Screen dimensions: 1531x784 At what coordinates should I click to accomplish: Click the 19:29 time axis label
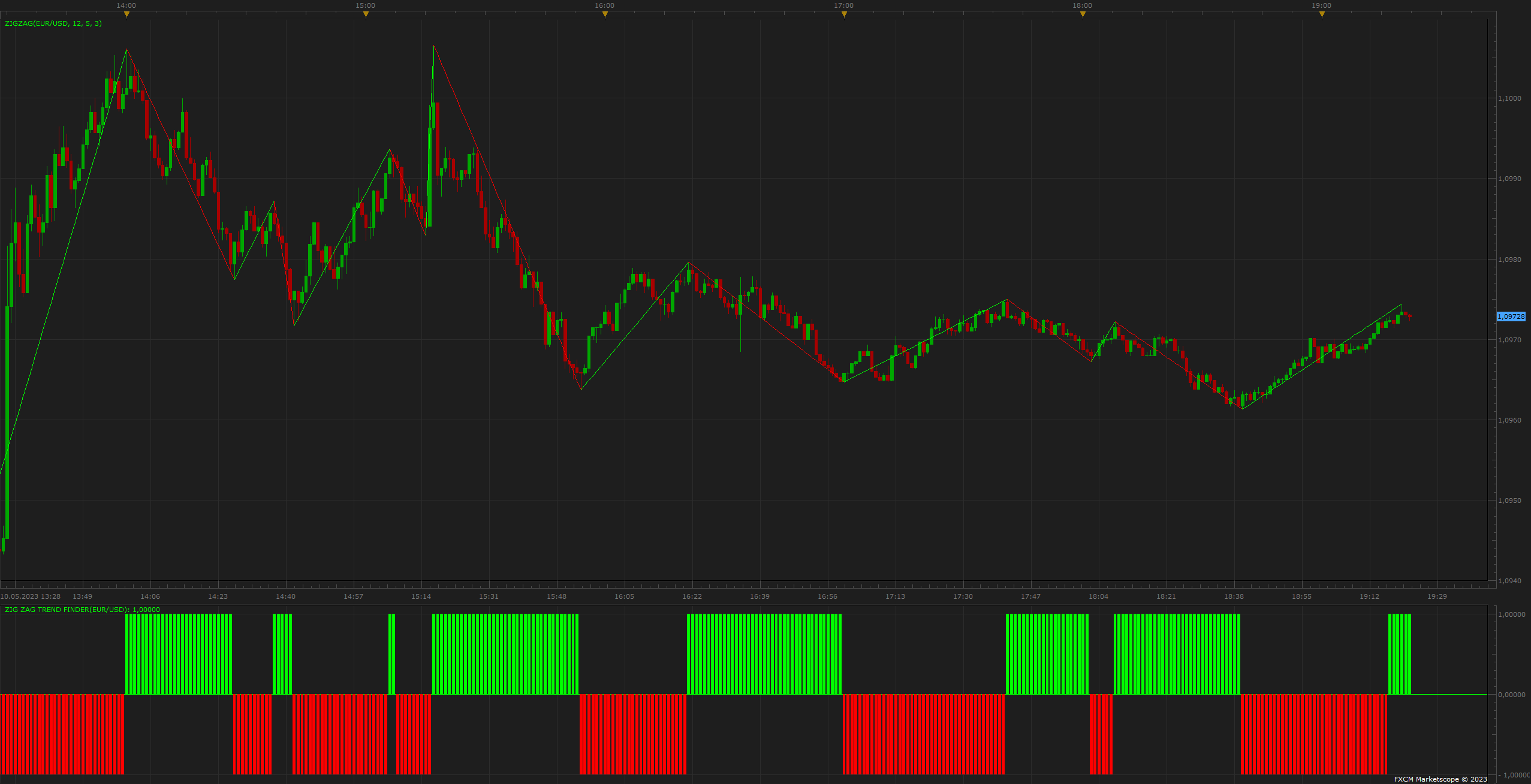coord(1437,596)
